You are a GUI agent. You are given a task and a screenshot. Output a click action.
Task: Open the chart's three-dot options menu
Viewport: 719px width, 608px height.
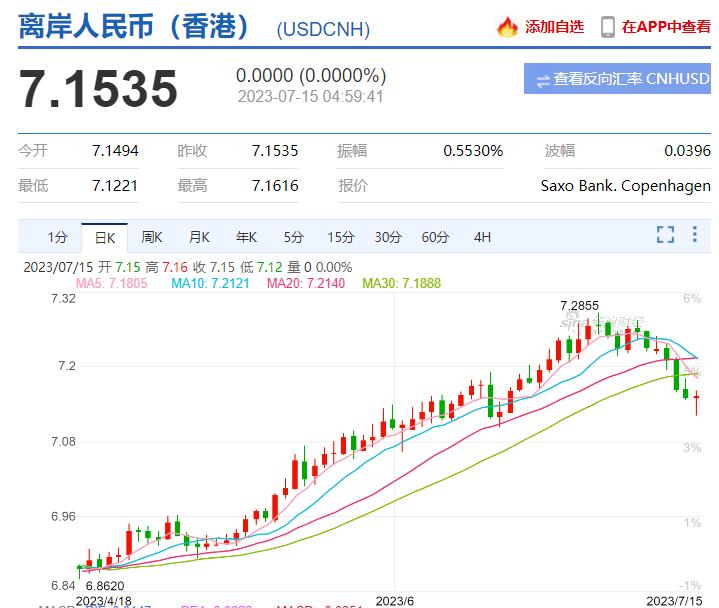(x=695, y=234)
